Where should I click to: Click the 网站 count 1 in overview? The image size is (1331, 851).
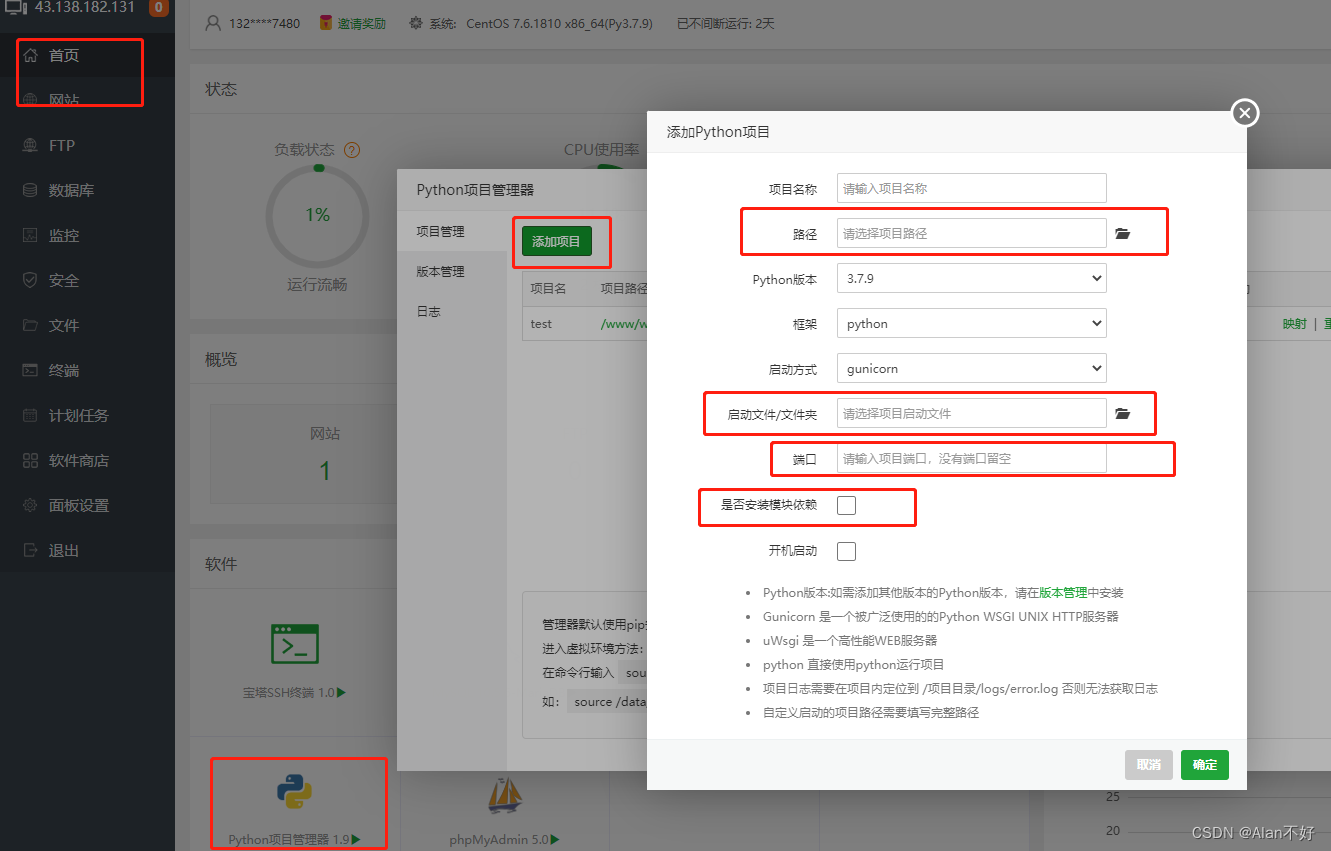[x=325, y=470]
